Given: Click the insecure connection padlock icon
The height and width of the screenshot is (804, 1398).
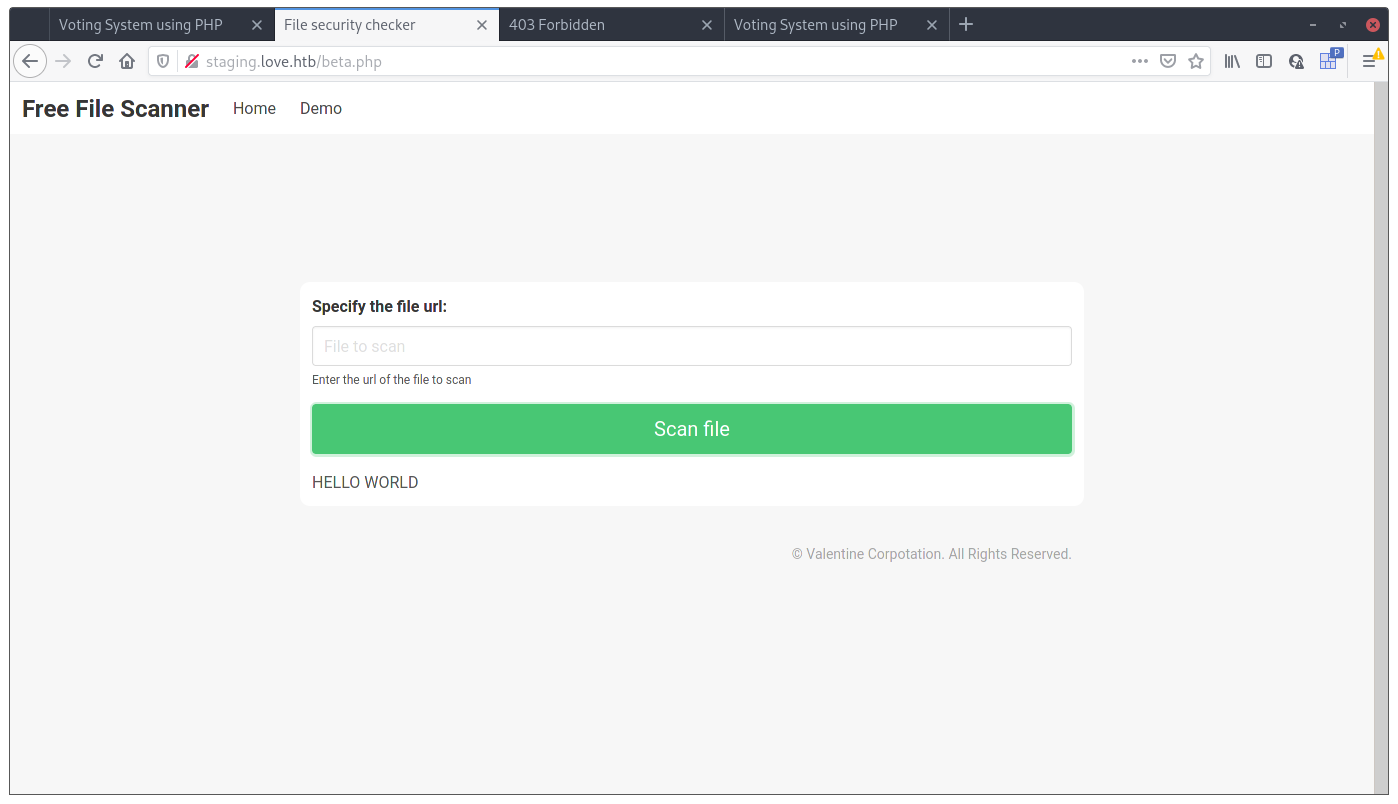Looking at the screenshot, I should tap(190, 60).
